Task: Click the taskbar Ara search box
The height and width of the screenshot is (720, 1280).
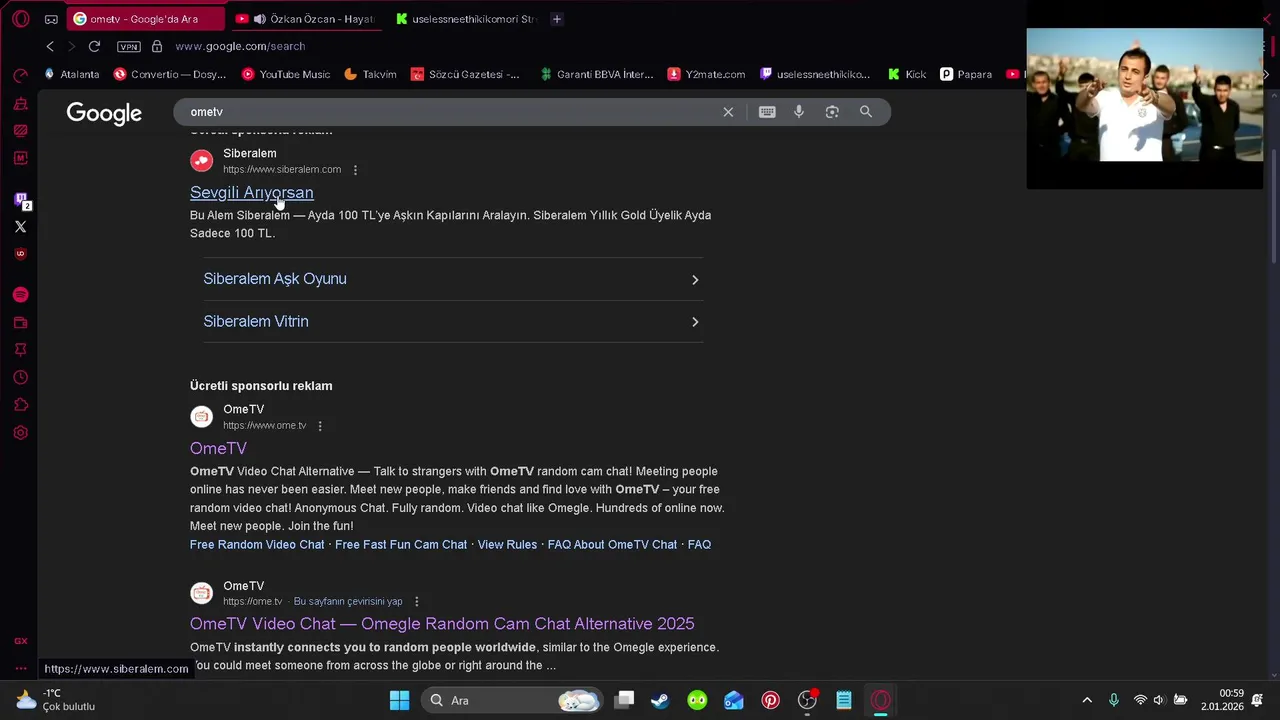Action: click(x=512, y=700)
